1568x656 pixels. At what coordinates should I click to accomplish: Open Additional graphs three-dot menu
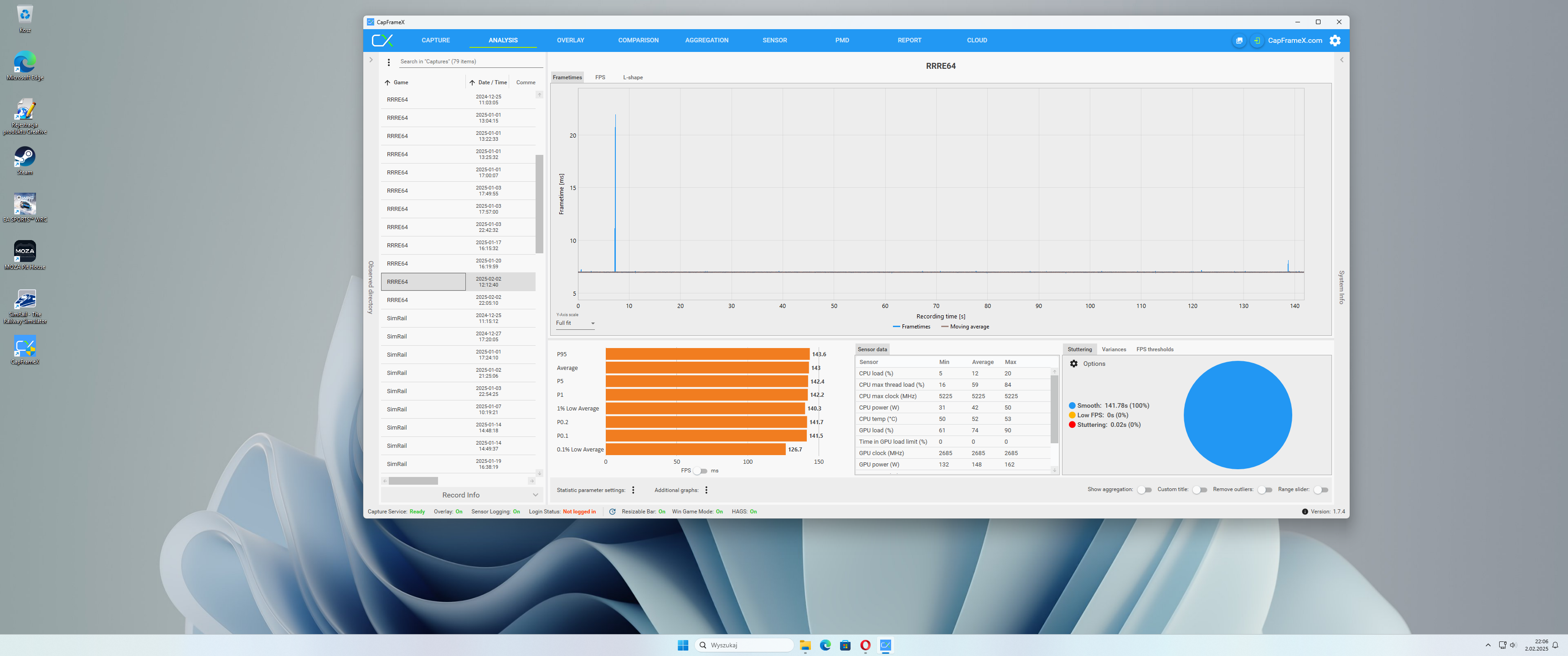(706, 490)
